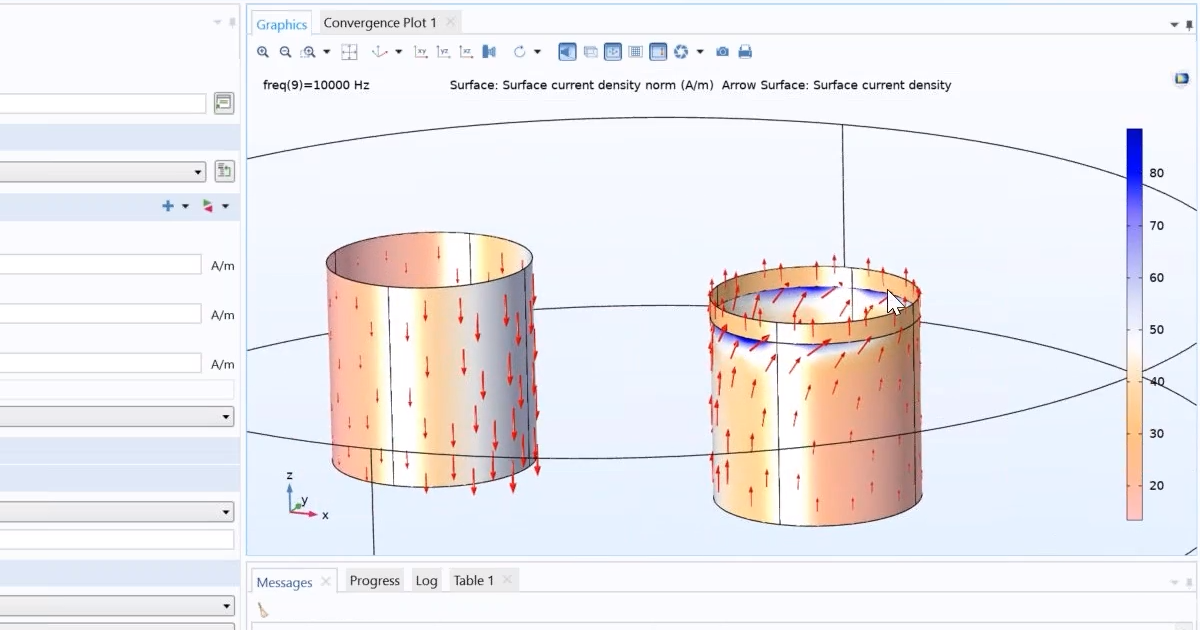This screenshot has height=630, width=1200.
Task: Capture an image snapshot with the camera icon
Action: pyautogui.click(x=722, y=51)
